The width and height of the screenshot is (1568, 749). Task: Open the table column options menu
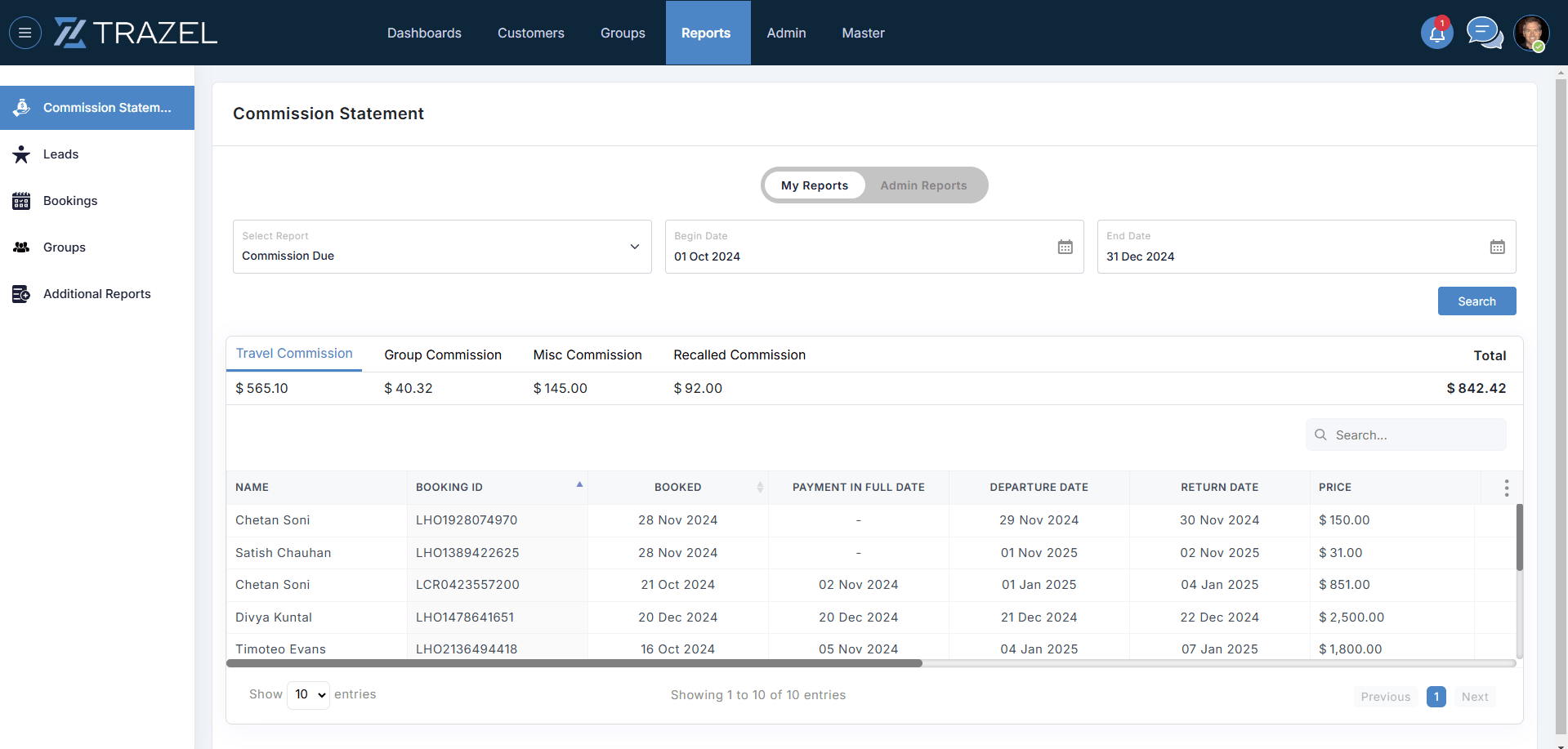point(1506,488)
